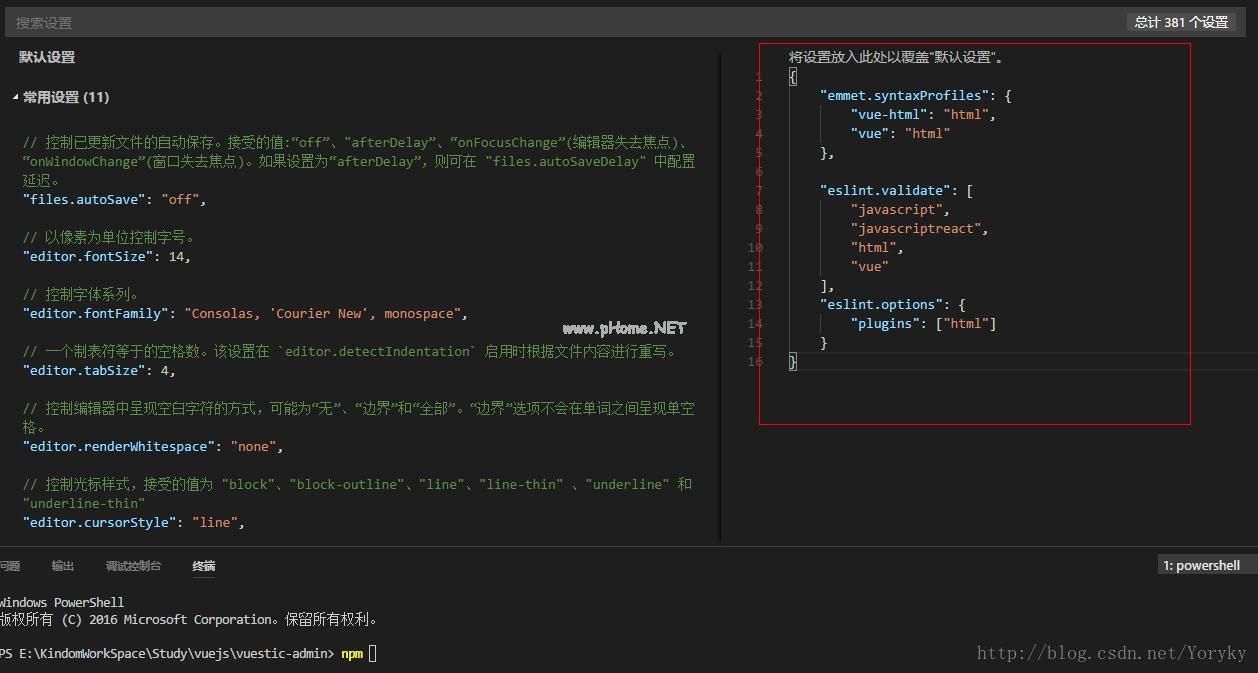Click the value 14 of editor.fontSize
The height and width of the screenshot is (673, 1258).
pyautogui.click(x=176, y=256)
